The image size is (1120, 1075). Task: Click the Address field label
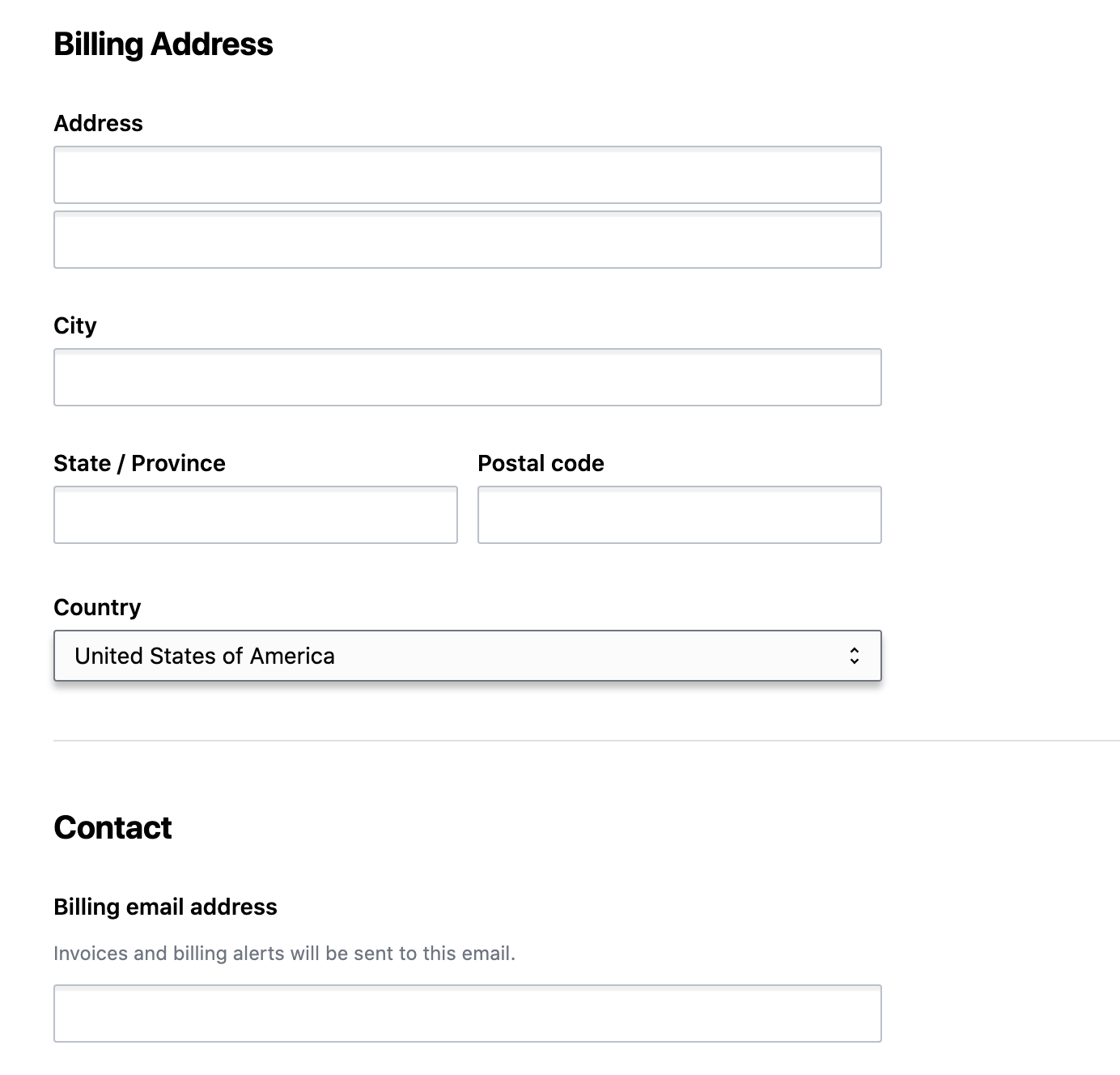(98, 123)
